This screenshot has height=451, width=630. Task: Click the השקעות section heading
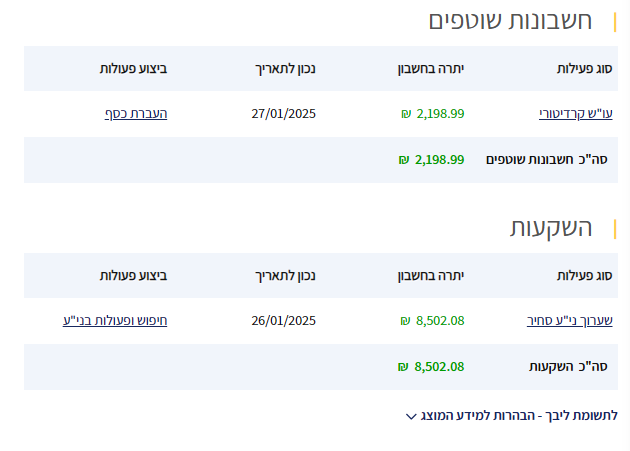pyautogui.click(x=551, y=228)
